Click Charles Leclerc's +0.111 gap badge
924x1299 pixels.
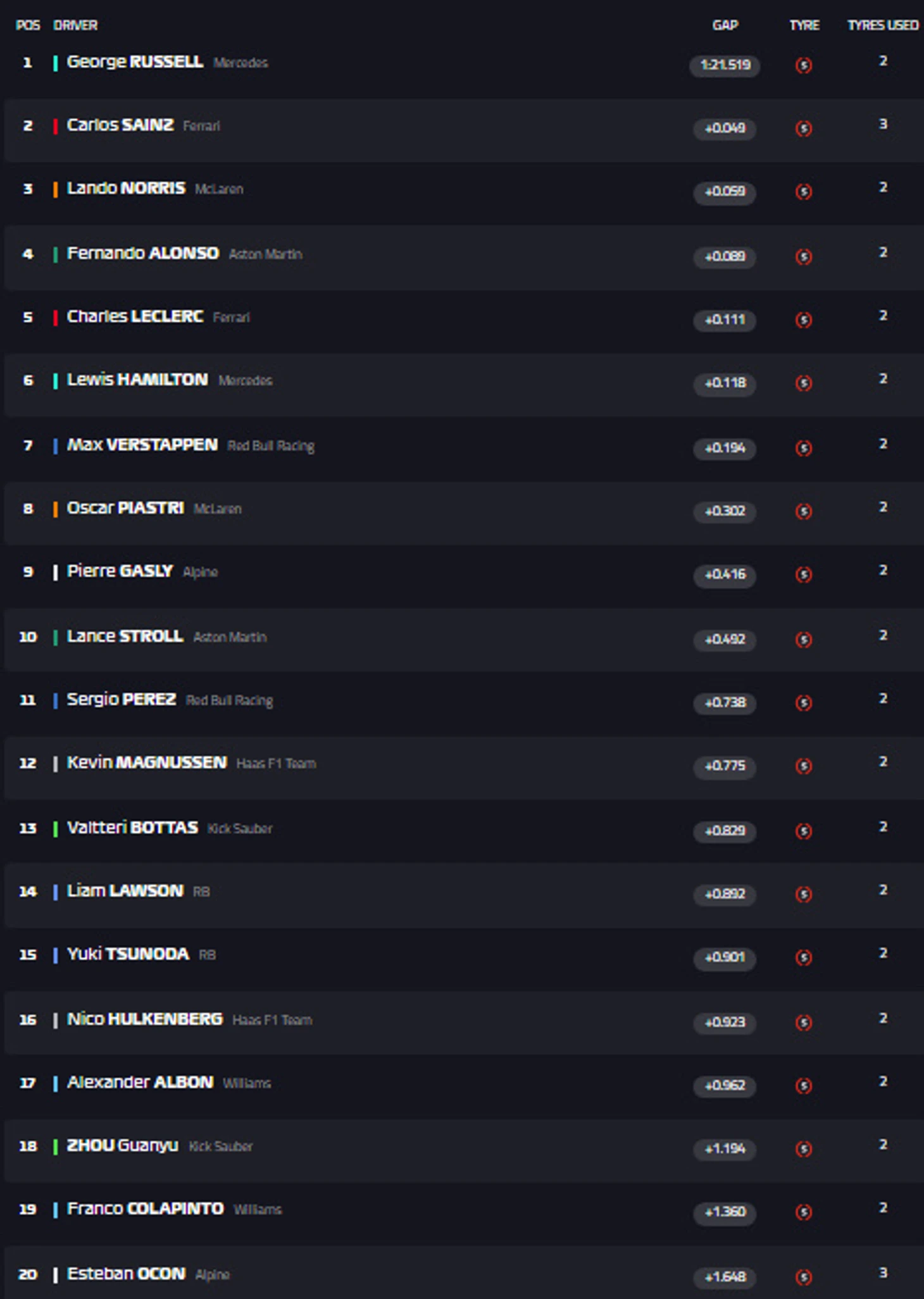point(725,320)
